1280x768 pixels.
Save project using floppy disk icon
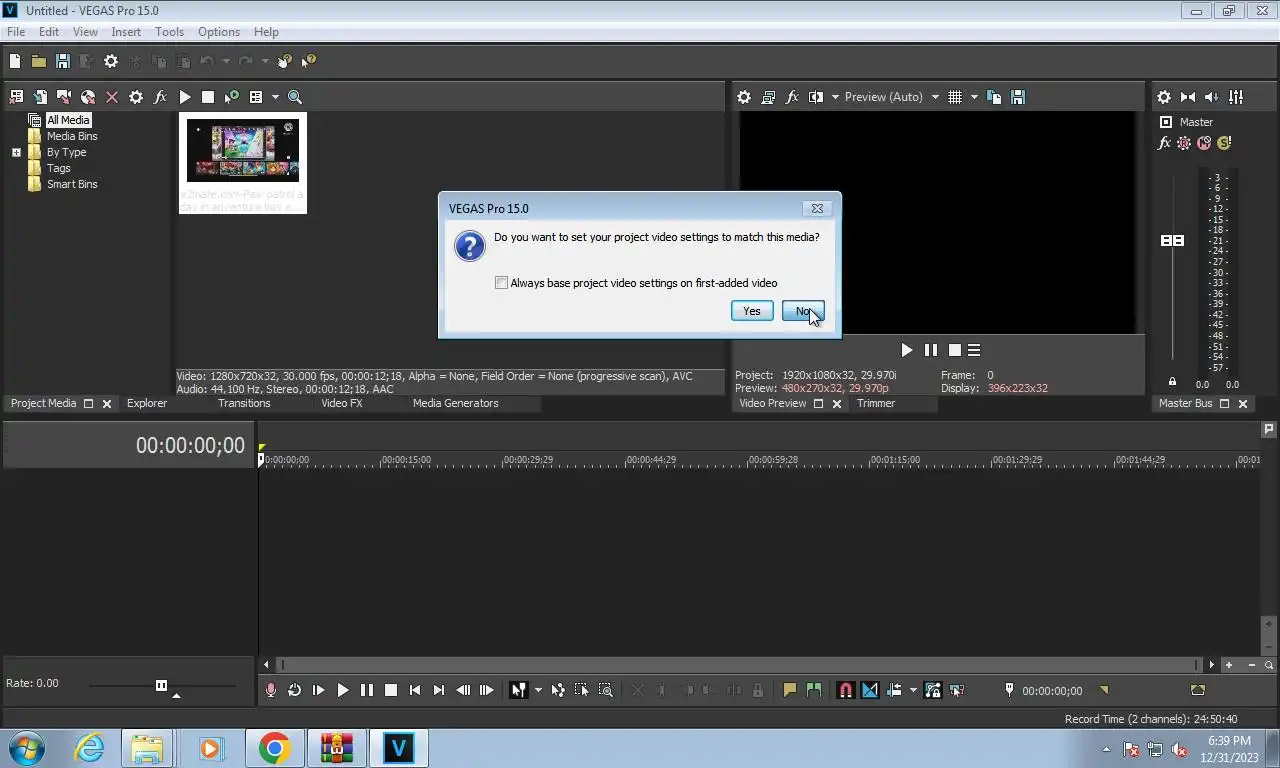(x=63, y=61)
